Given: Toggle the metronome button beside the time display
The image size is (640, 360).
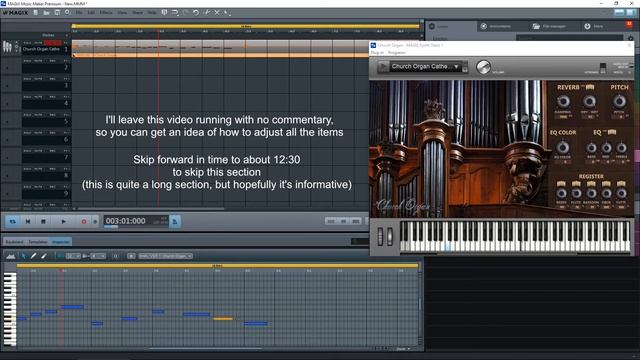Looking at the screenshot, I should point(175,221).
